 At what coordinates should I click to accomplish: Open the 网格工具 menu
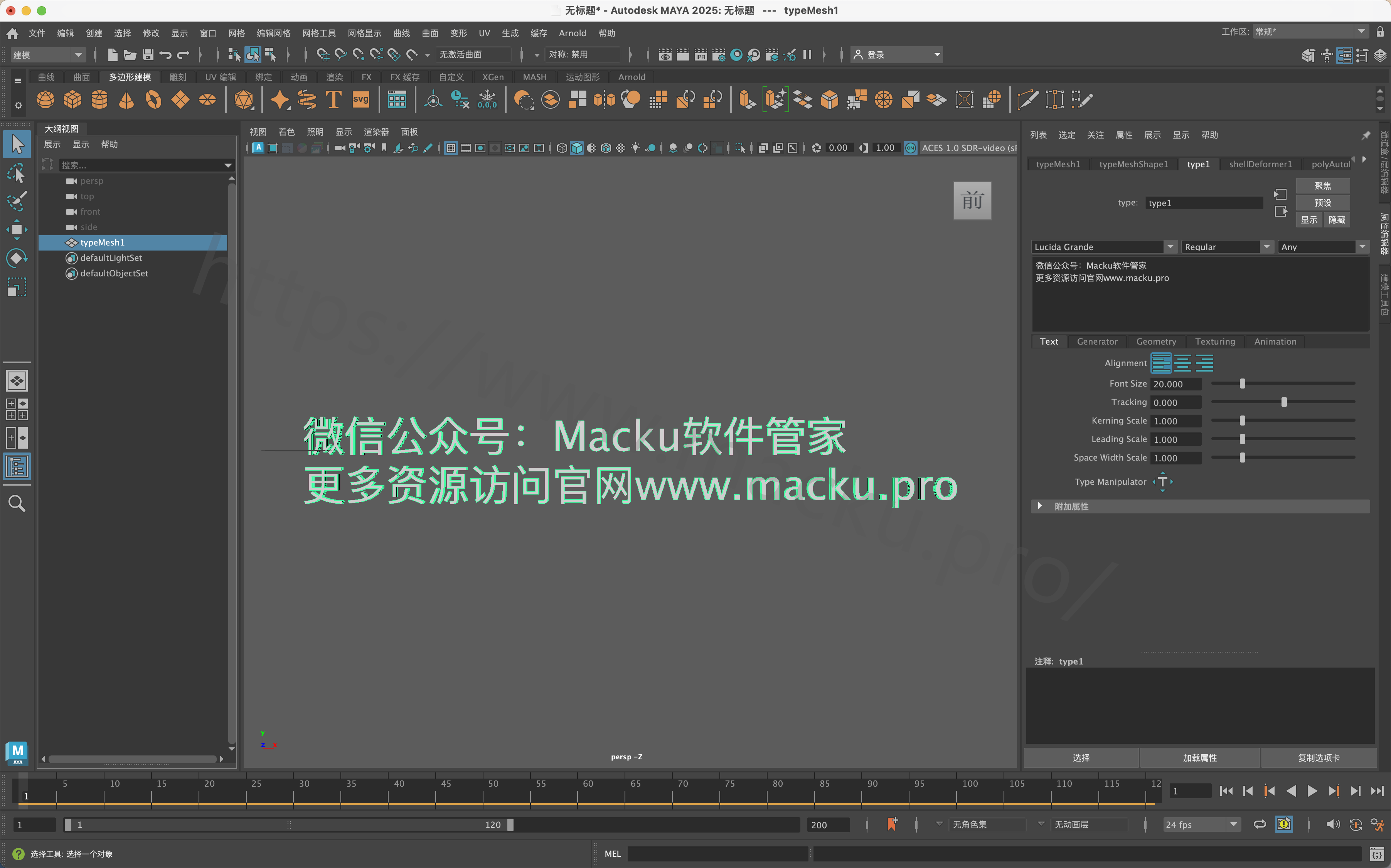pos(319,33)
